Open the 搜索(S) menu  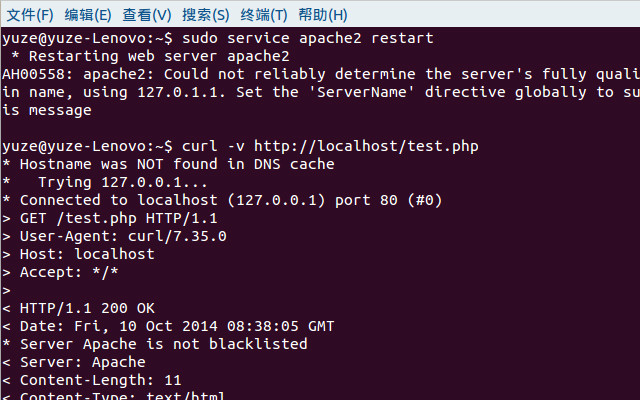point(205,15)
